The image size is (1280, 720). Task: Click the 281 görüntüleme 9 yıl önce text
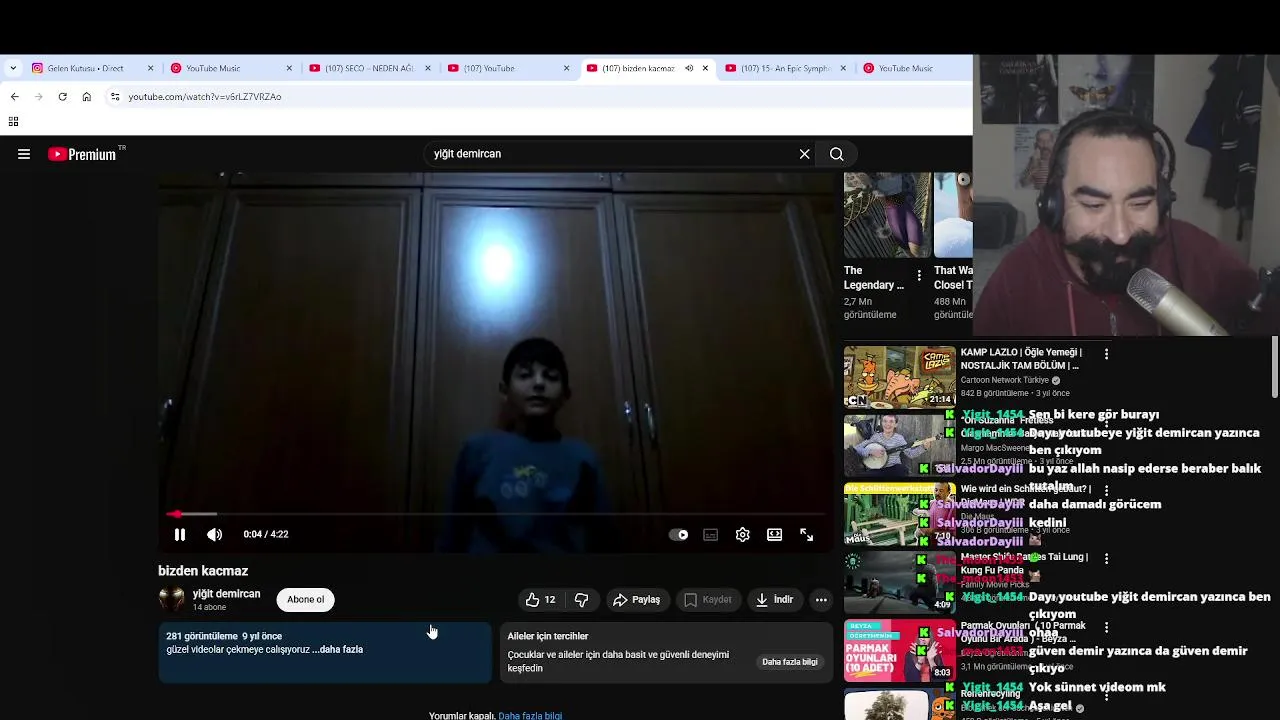tap(224, 636)
